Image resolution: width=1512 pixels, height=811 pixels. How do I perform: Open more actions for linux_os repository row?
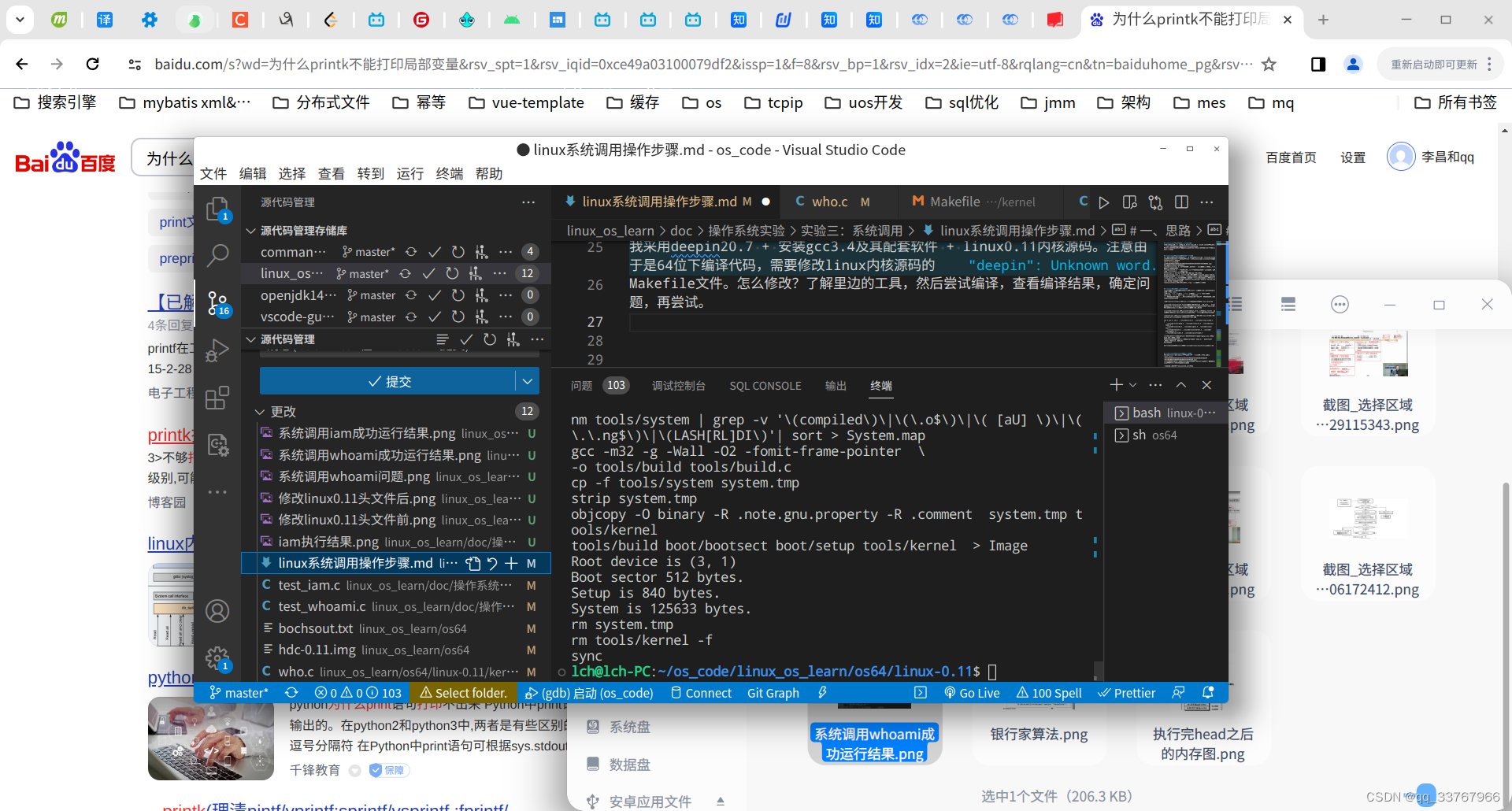pos(499,273)
